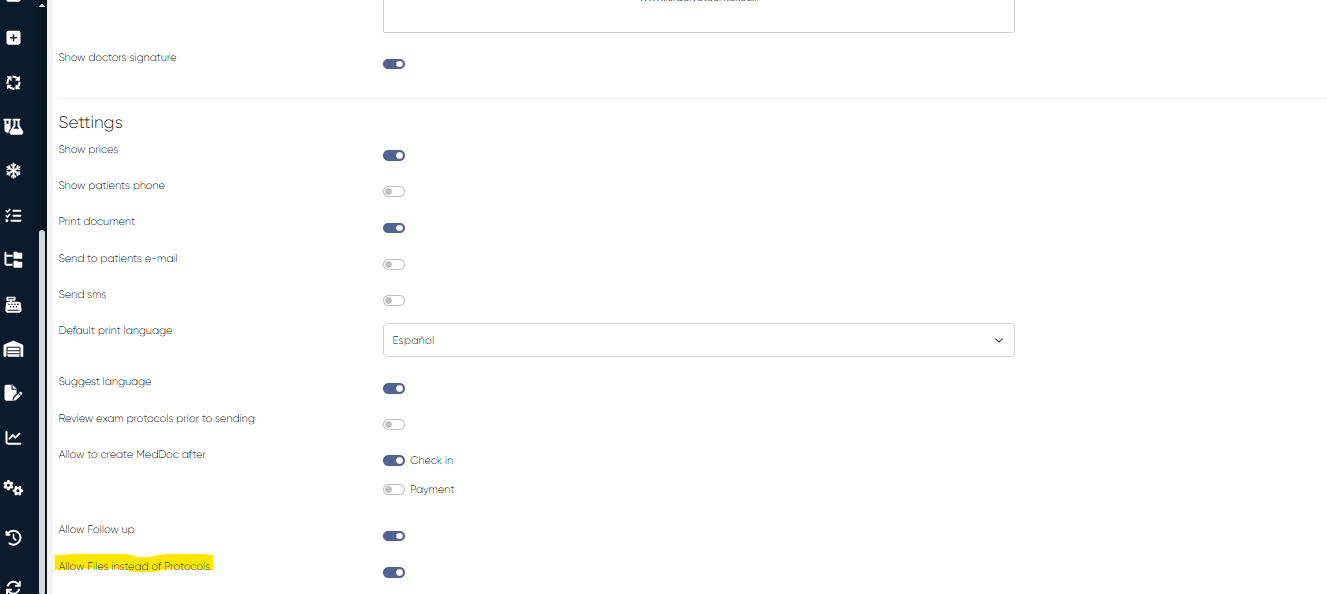Open the line chart analytics icon
The height and width of the screenshot is (594, 1327).
[13, 437]
